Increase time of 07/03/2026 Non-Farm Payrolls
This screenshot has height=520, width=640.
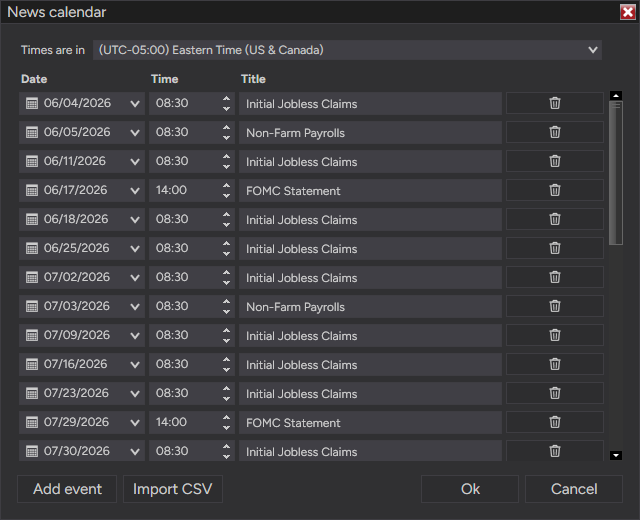[x=227, y=301]
